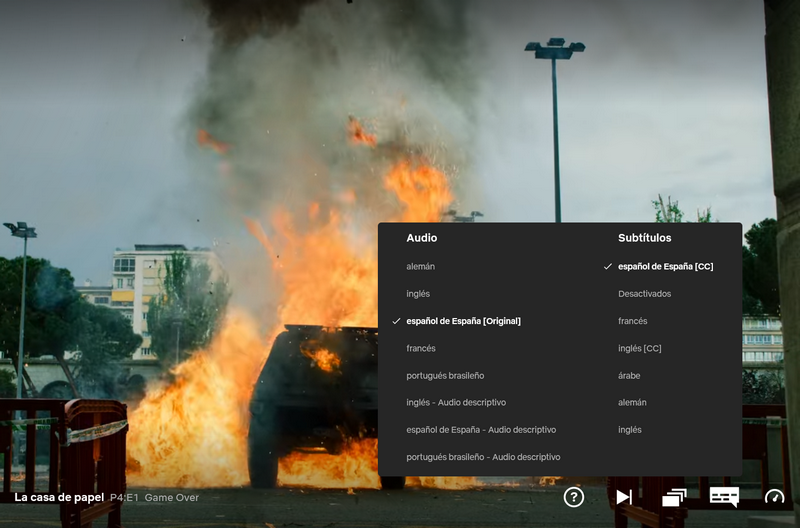Click the Audio column heading
The image size is (800, 528).
421,238
